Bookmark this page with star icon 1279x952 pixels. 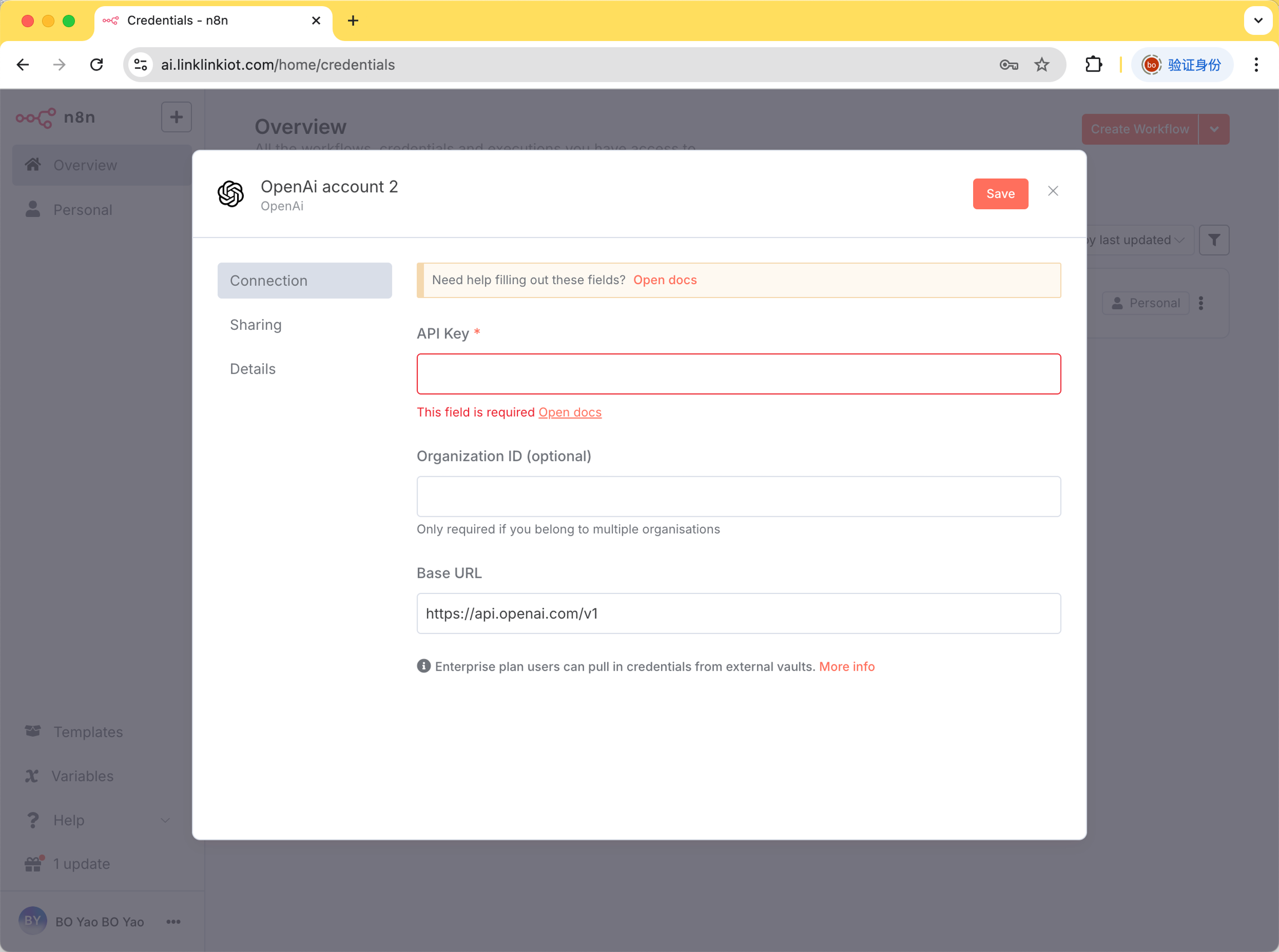(x=1041, y=64)
